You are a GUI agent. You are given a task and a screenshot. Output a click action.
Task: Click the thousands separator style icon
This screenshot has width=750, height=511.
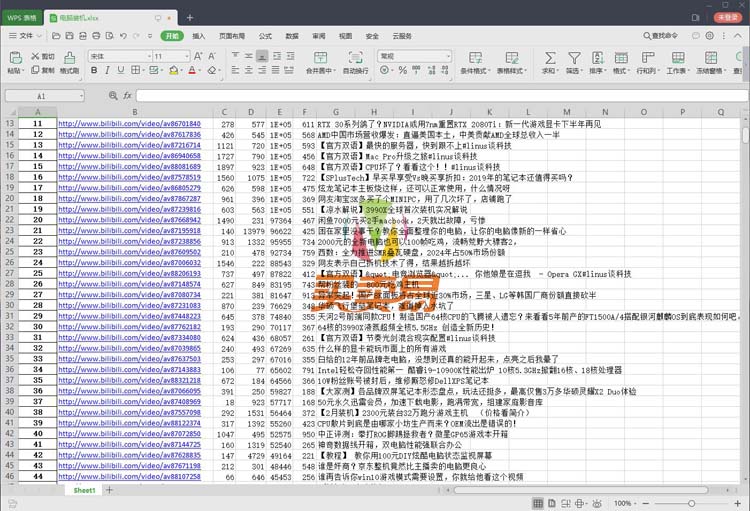417,70
